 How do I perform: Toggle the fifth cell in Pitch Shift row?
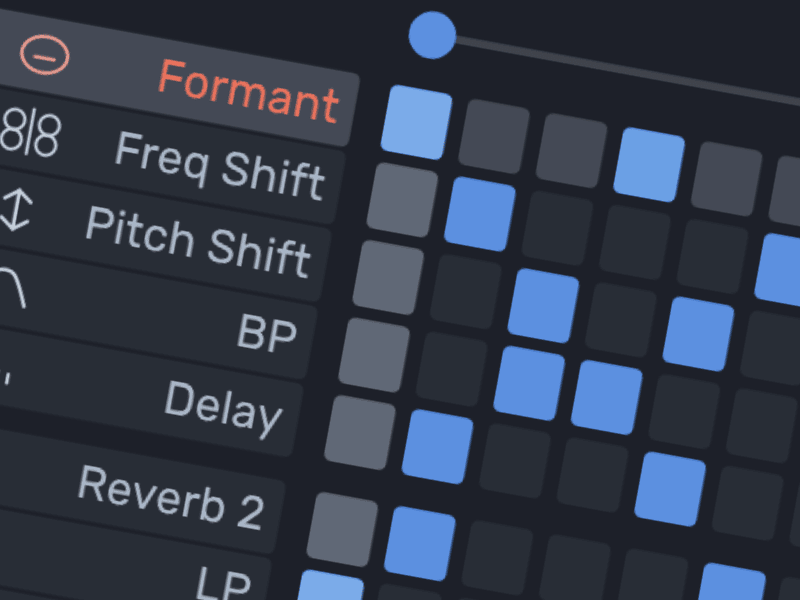[698, 334]
